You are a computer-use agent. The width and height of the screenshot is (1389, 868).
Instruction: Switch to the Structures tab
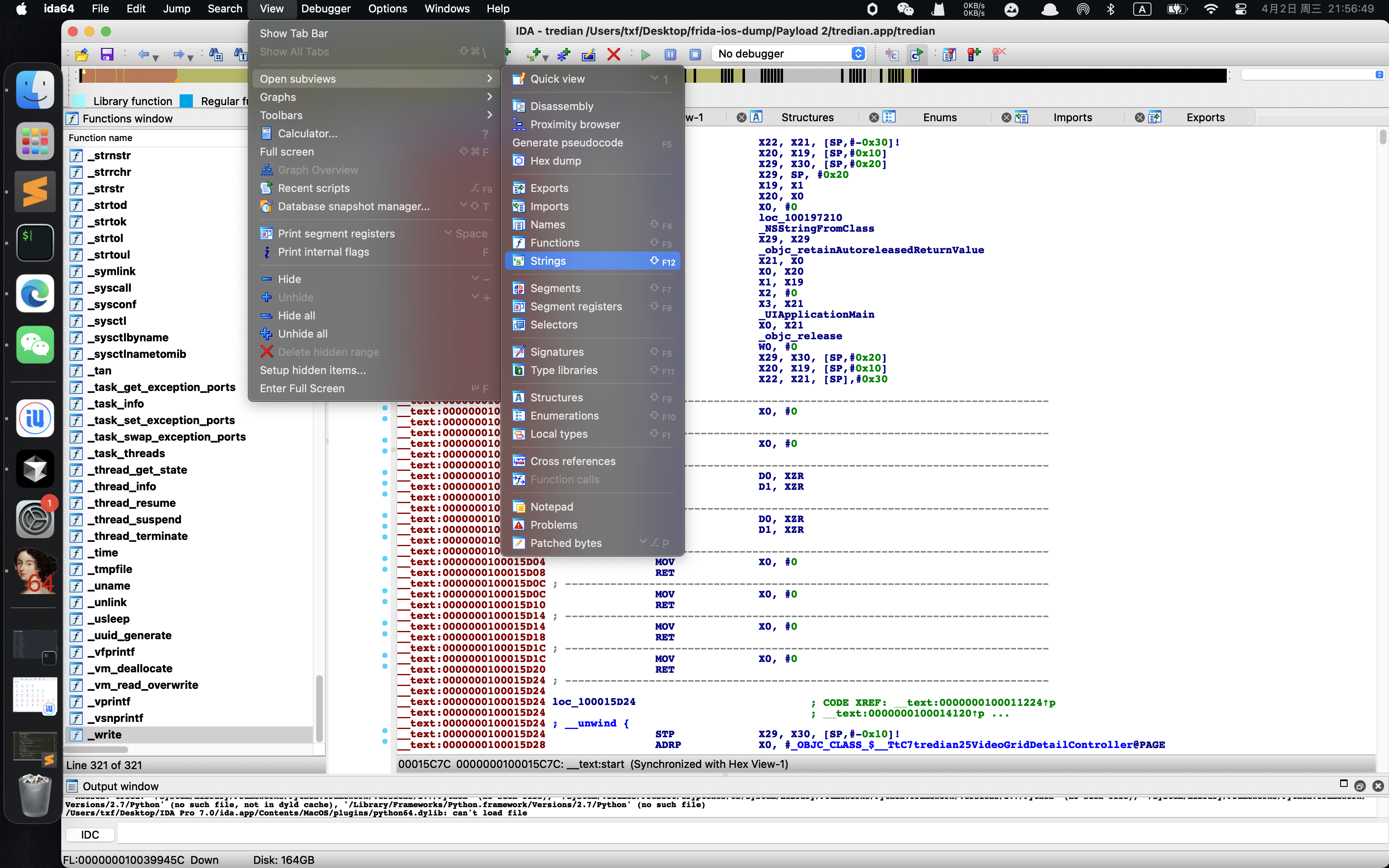click(x=807, y=117)
